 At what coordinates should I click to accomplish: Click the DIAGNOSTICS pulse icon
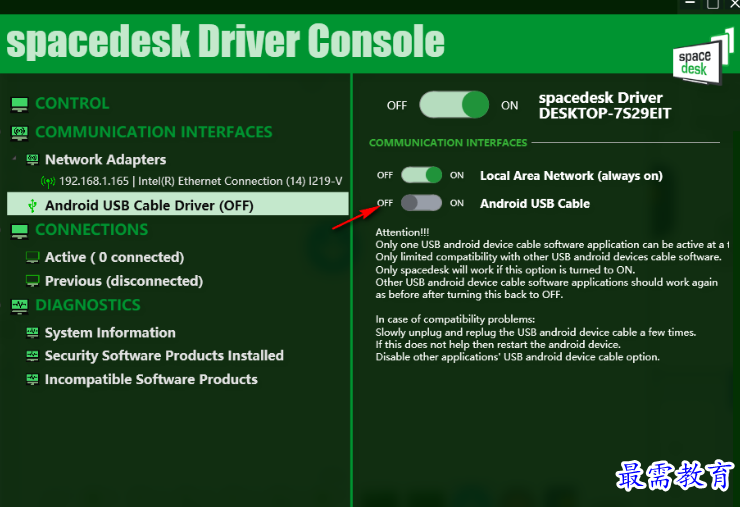19,306
